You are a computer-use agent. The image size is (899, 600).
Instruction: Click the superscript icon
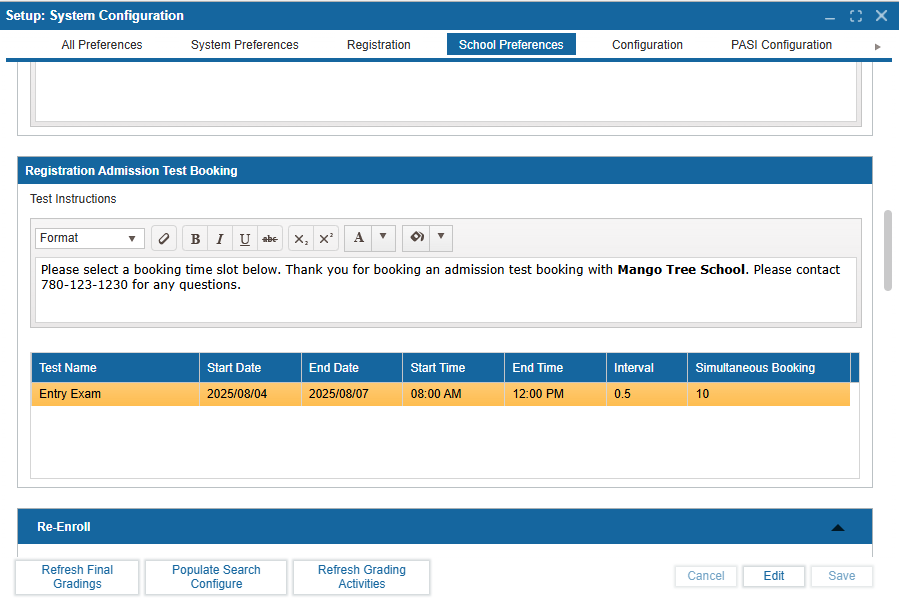click(326, 239)
